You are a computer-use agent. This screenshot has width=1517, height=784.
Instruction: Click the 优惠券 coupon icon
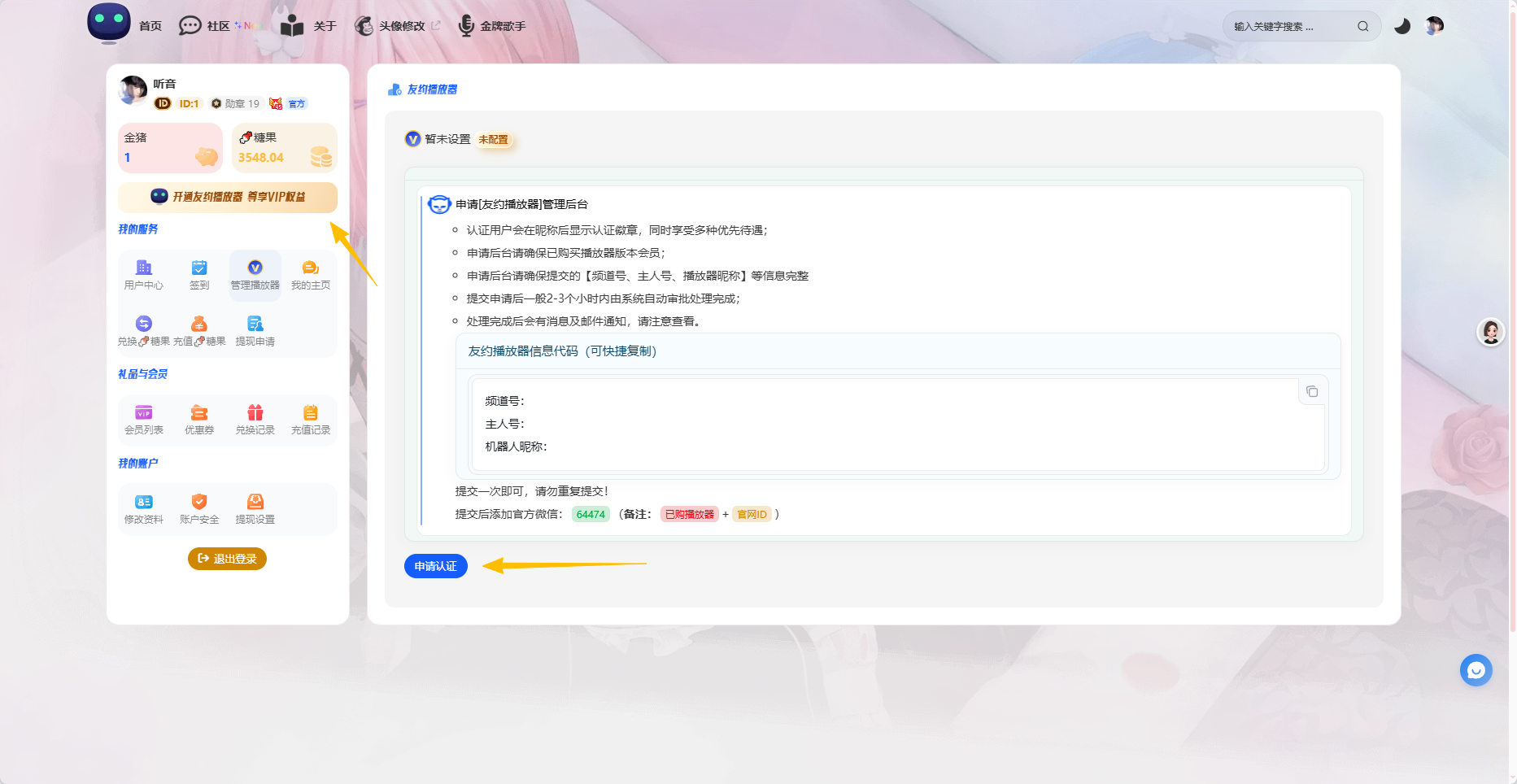pyautogui.click(x=199, y=420)
